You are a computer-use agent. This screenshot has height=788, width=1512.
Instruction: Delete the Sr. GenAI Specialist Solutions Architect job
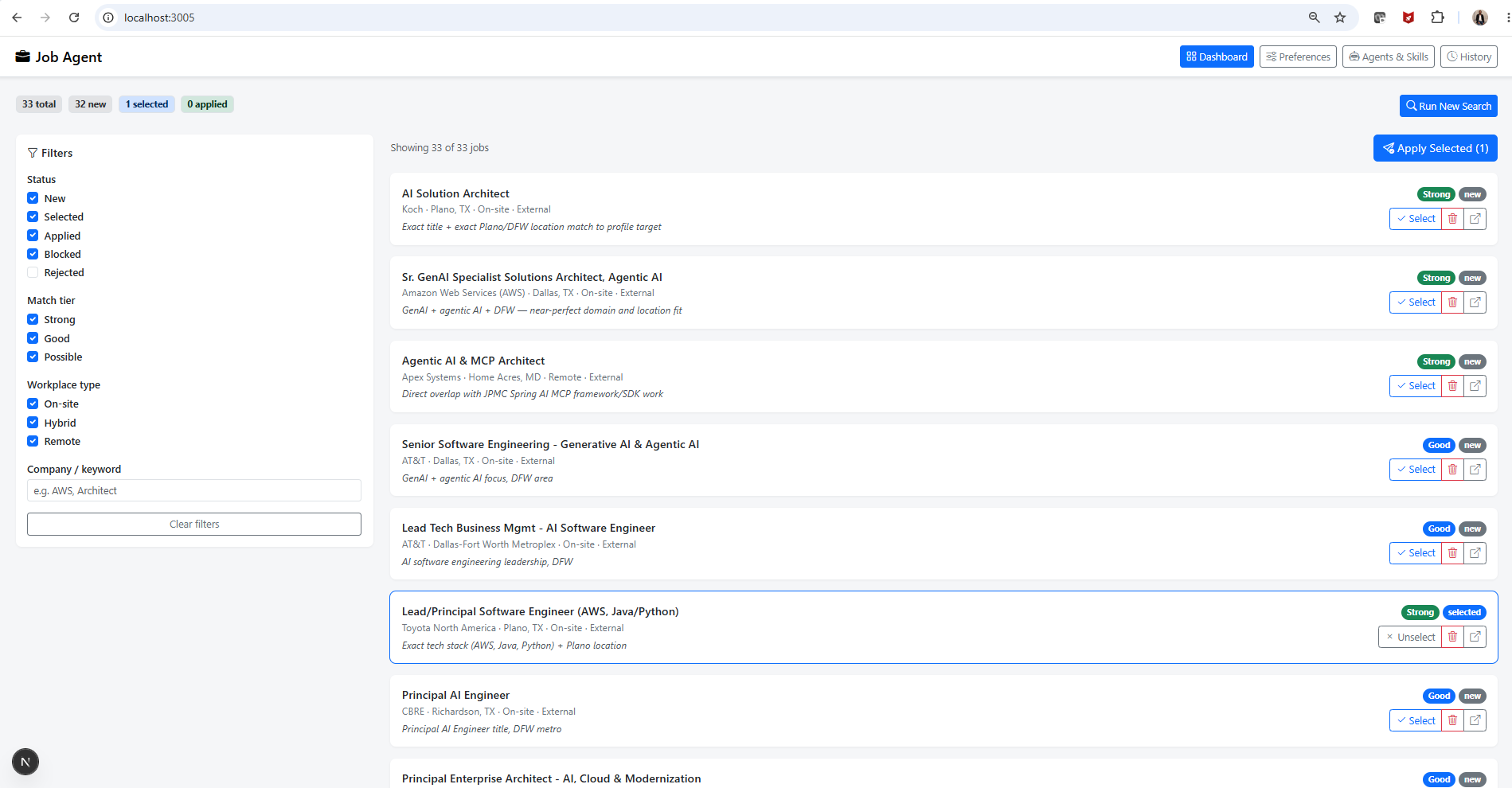(1452, 302)
